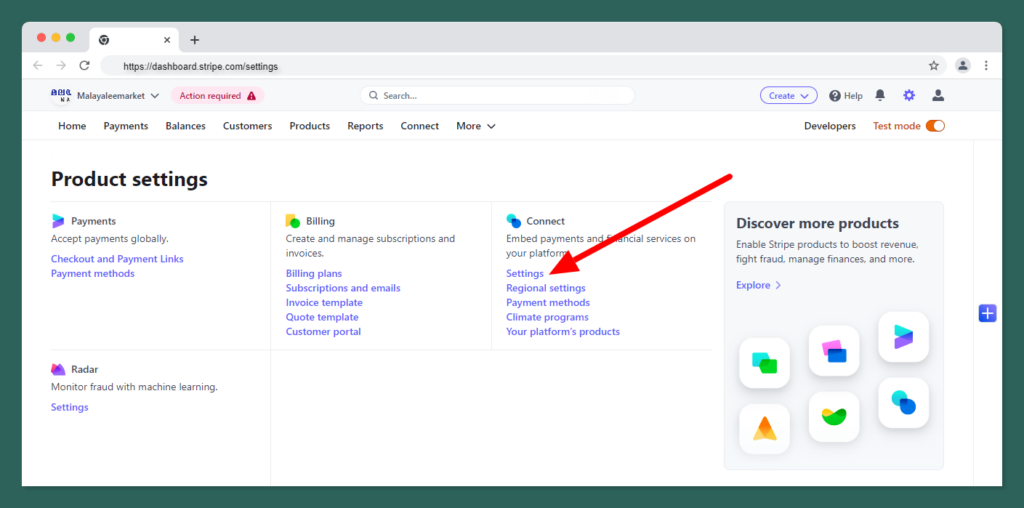Click the Radar product icon
Image resolution: width=1024 pixels, height=508 pixels.
[58, 370]
